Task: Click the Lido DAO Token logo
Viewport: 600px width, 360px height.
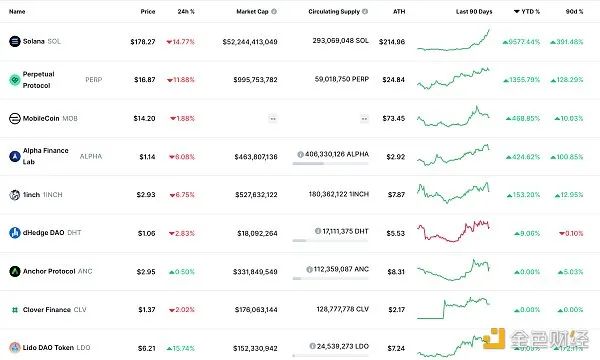Action: [x=15, y=347]
